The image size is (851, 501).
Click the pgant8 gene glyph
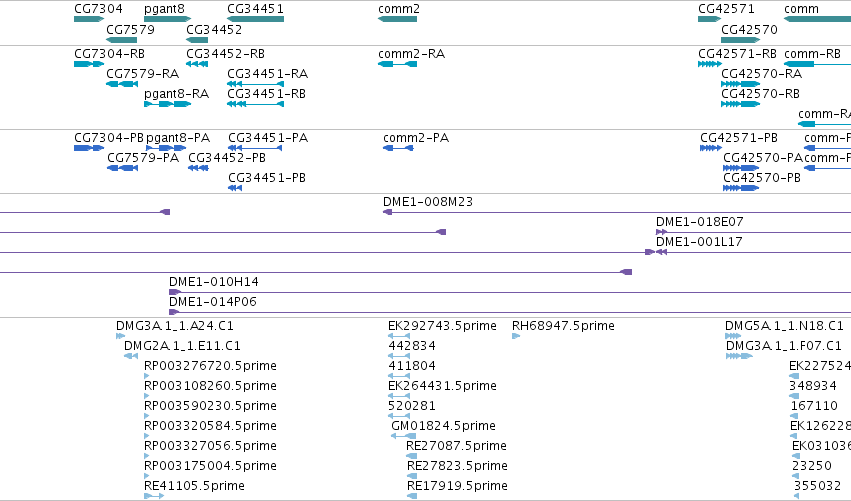(168, 19)
